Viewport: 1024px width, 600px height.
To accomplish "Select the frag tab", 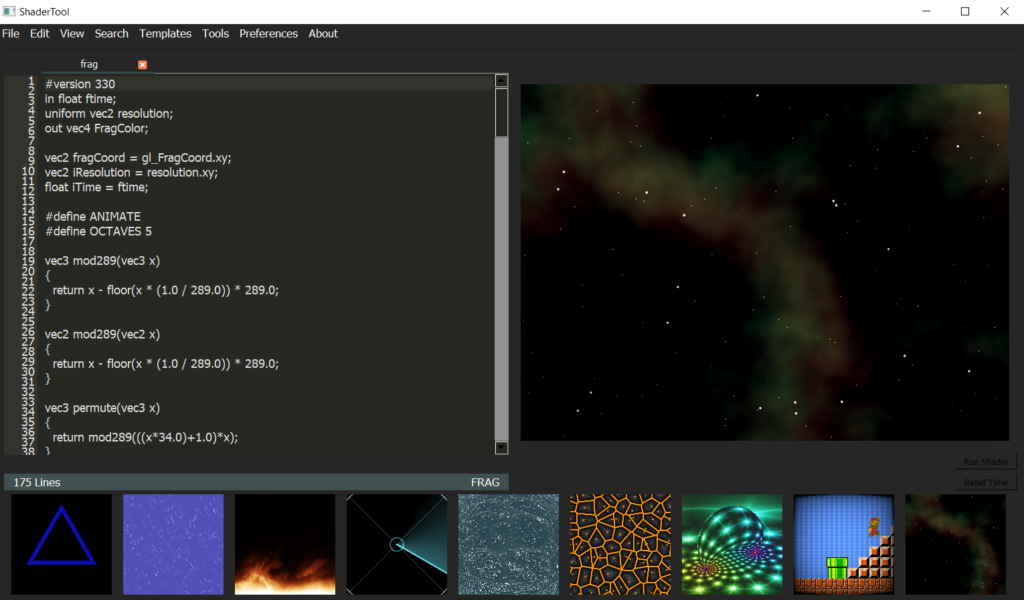I will 89,63.
